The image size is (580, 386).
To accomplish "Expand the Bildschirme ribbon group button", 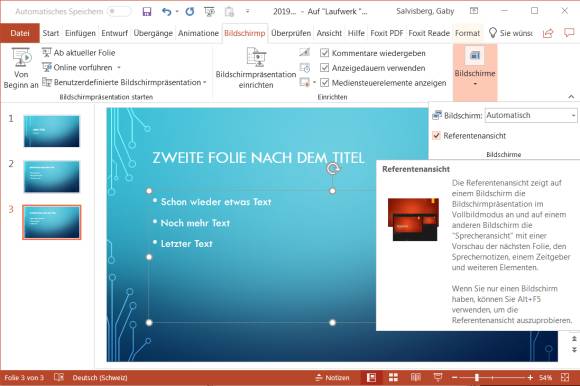I will click(475, 72).
